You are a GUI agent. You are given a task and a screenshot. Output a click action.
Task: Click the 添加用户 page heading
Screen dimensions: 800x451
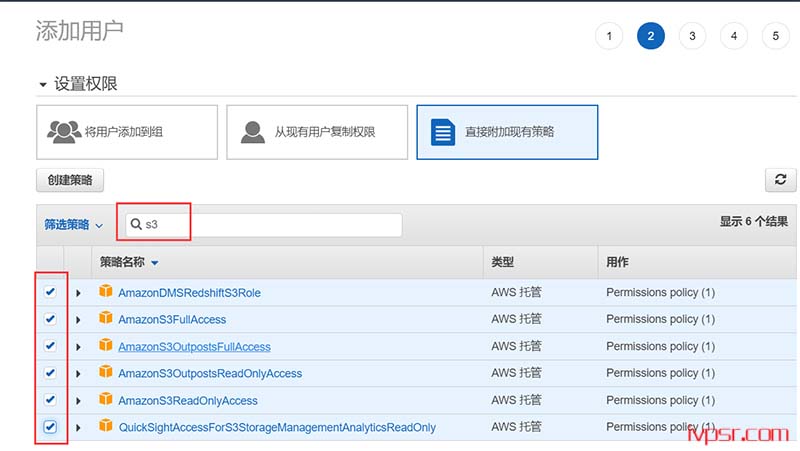coord(79,31)
